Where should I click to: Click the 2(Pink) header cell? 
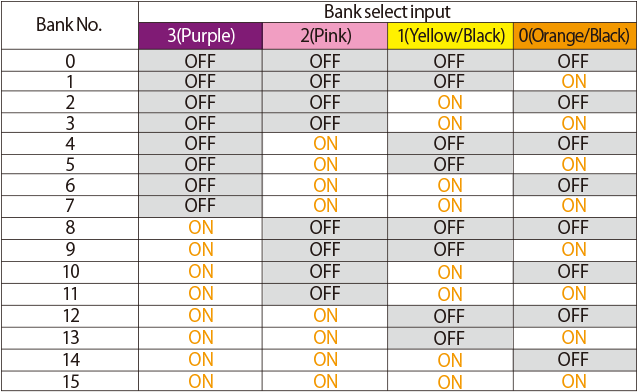pos(325,36)
